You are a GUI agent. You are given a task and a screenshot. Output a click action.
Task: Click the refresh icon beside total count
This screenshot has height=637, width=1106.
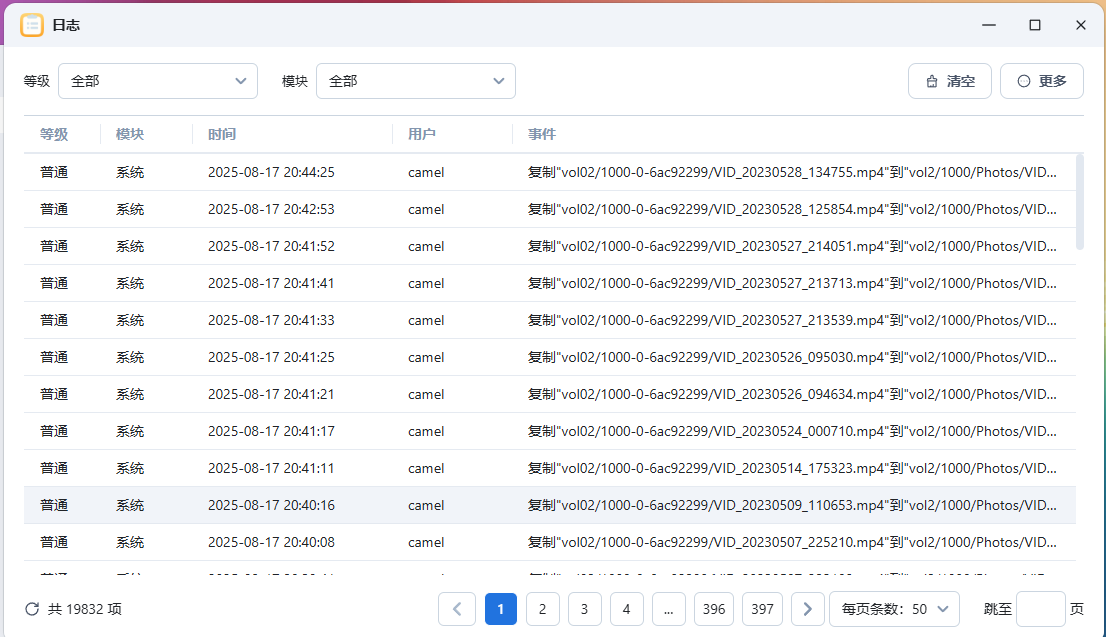pos(32,609)
